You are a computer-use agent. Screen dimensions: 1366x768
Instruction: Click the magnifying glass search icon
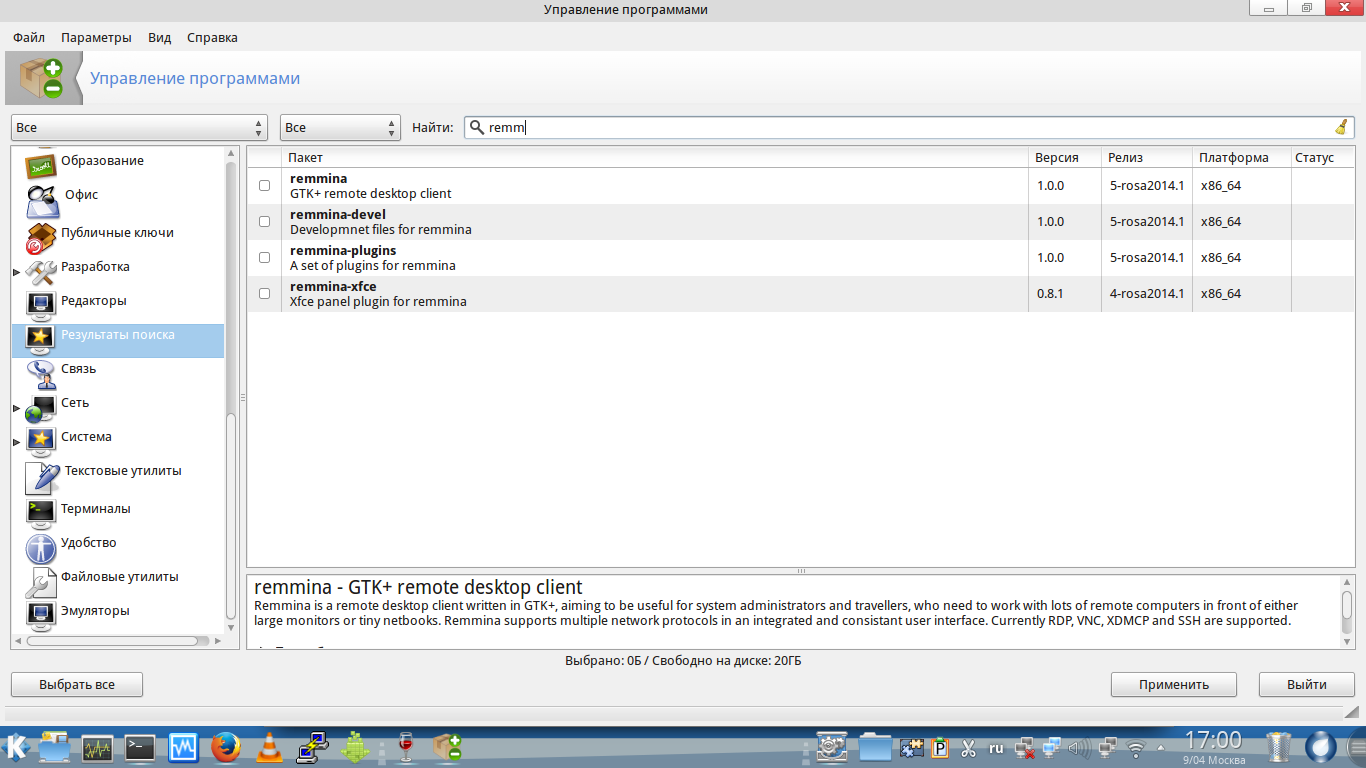point(477,127)
